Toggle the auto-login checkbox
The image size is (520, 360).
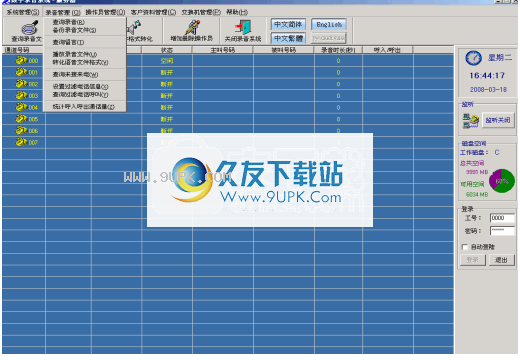[x=465, y=247]
